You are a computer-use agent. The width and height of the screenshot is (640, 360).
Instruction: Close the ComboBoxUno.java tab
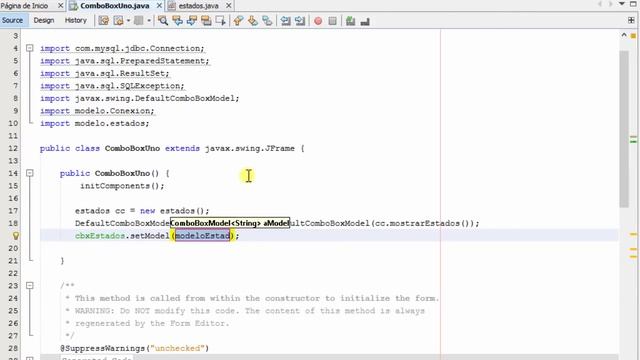(159, 6)
